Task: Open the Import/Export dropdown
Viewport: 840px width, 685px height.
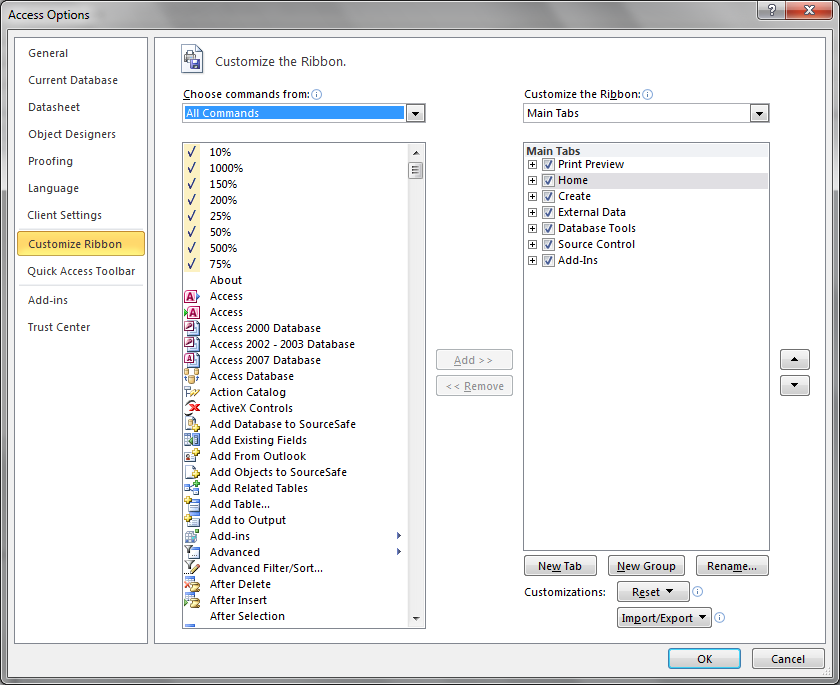Action: pyautogui.click(x=664, y=618)
